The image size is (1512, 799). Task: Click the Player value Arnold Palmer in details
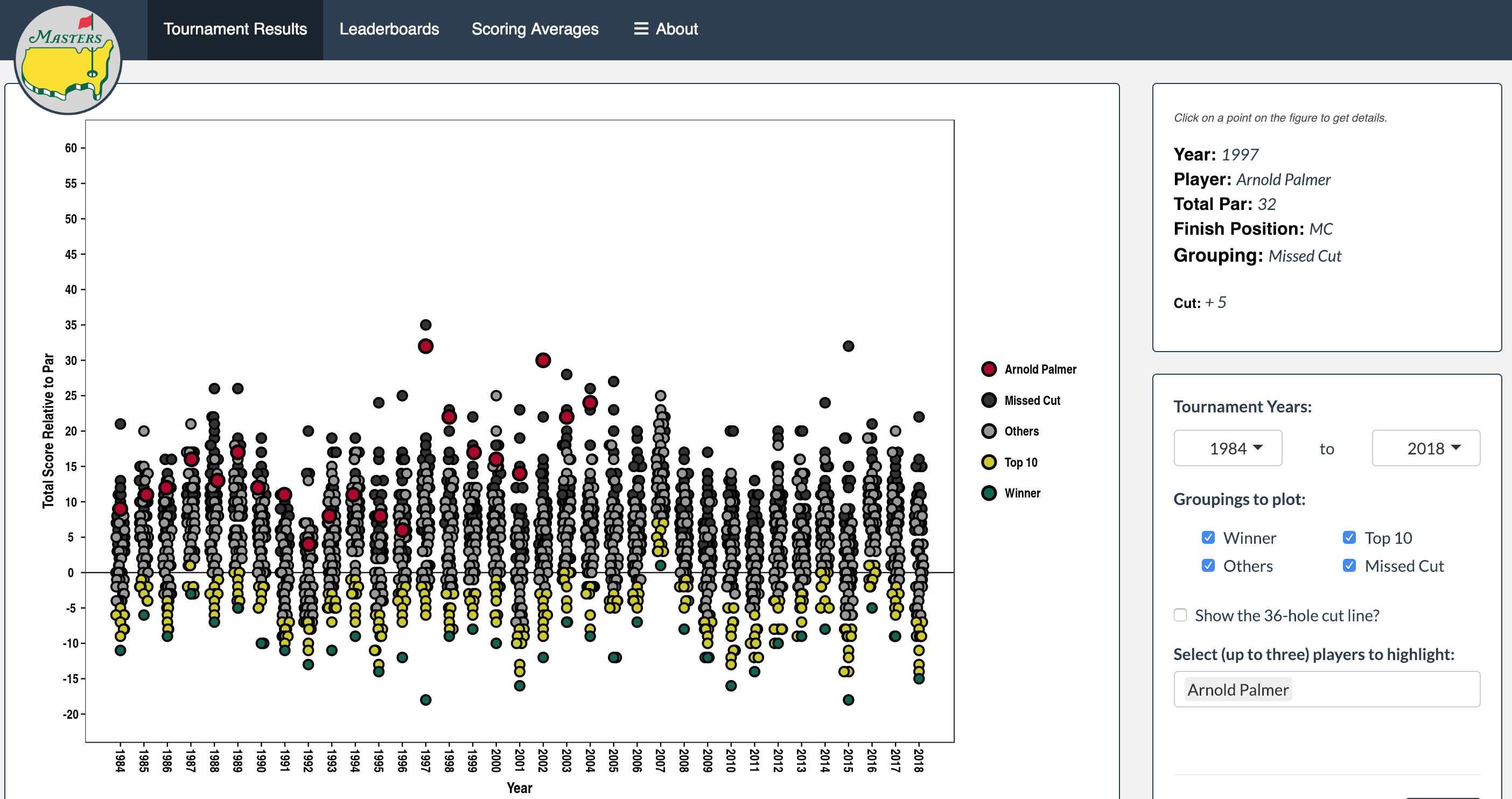tap(1283, 180)
